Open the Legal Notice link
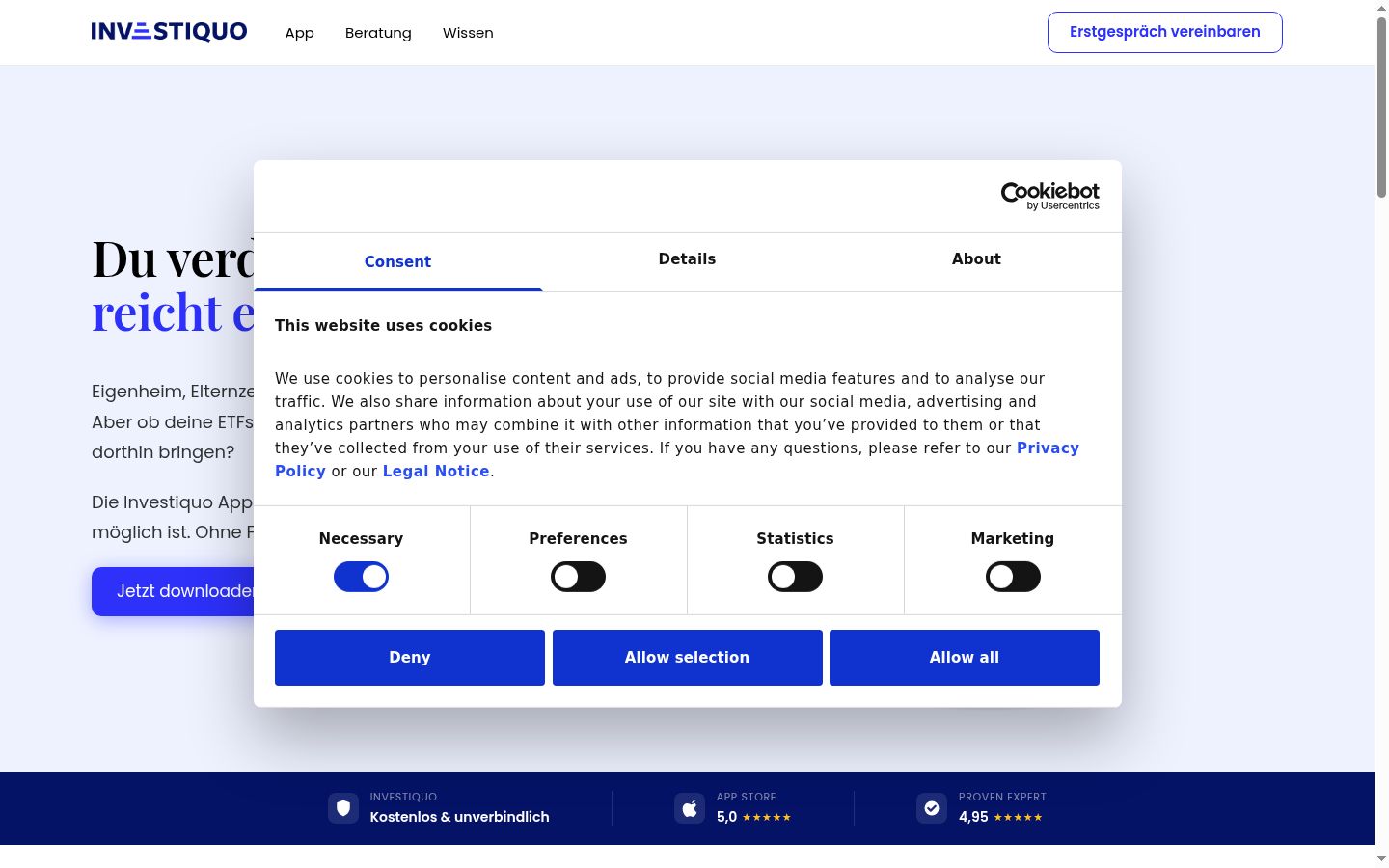The height and width of the screenshot is (868, 1389). pos(436,472)
